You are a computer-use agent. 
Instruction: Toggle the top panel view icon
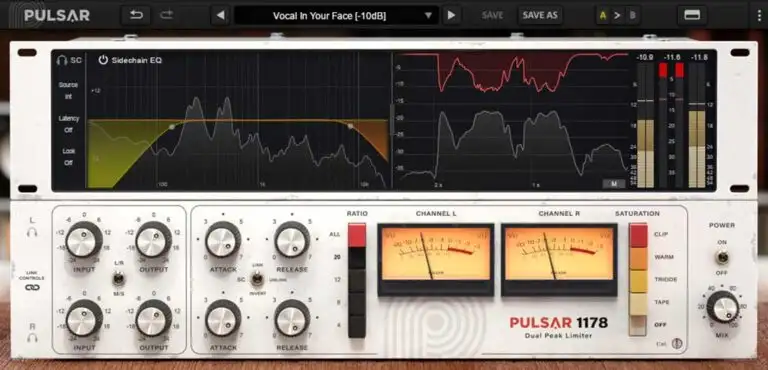click(692, 15)
